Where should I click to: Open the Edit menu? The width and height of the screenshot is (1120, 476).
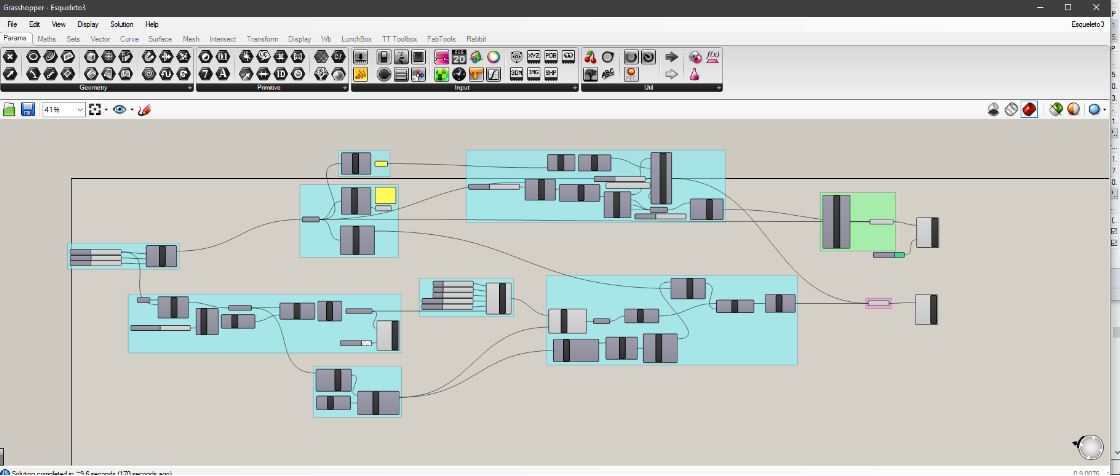click(34, 24)
